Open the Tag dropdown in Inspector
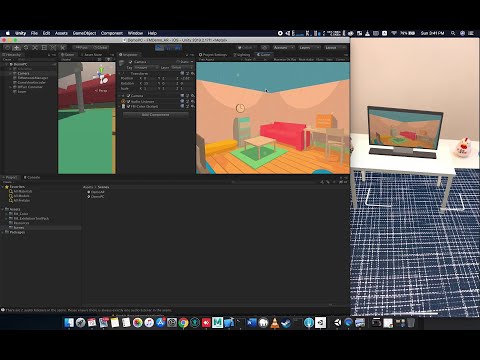 coord(146,67)
